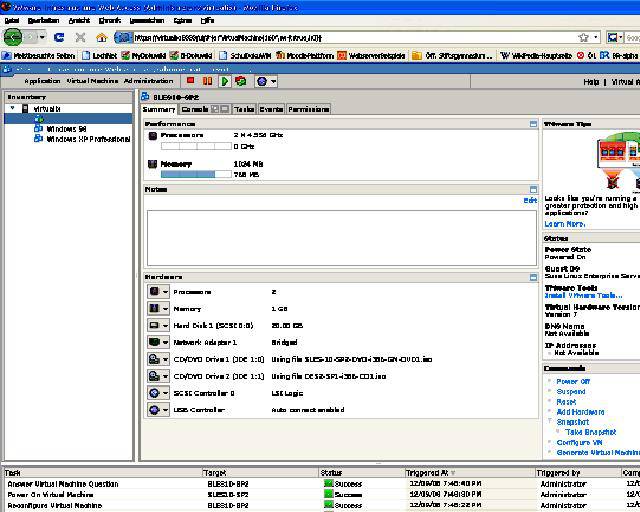
Task: Collapse the Inventory host tree node
Action: (x=13, y=108)
